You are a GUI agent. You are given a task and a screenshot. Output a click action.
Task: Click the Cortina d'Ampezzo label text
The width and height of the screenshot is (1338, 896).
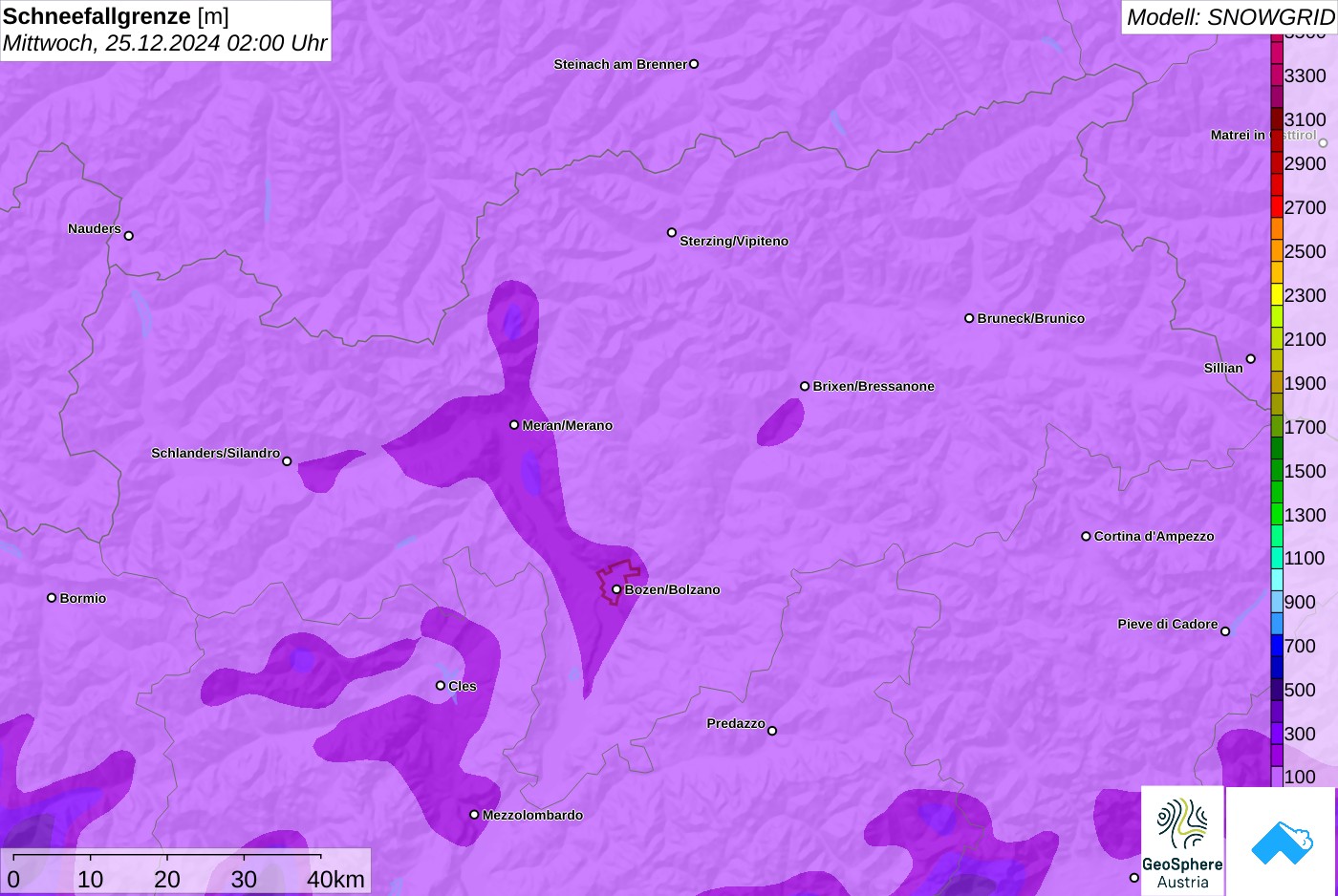(1155, 536)
